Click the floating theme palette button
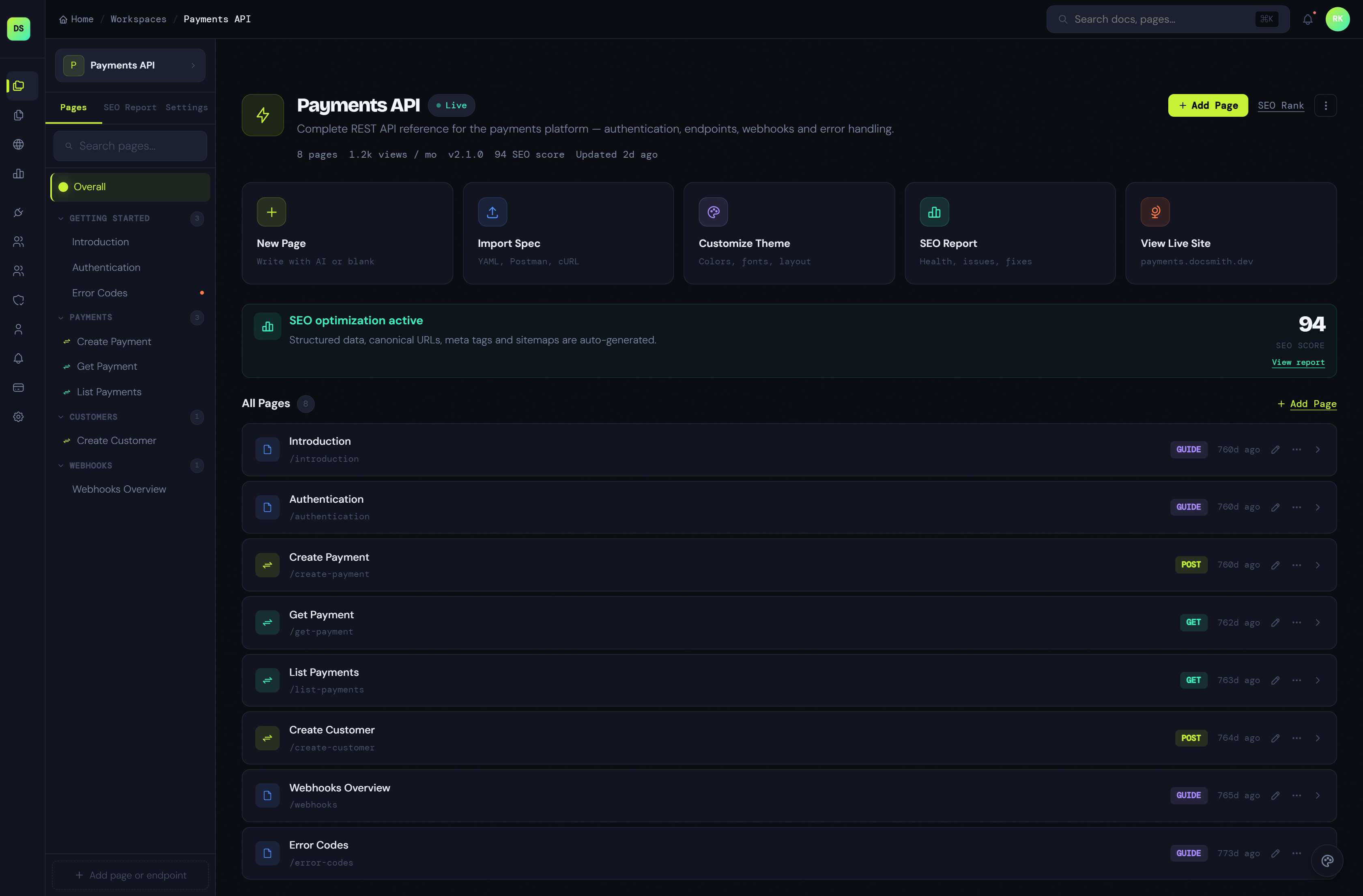The height and width of the screenshot is (896, 1363). (x=1327, y=860)
